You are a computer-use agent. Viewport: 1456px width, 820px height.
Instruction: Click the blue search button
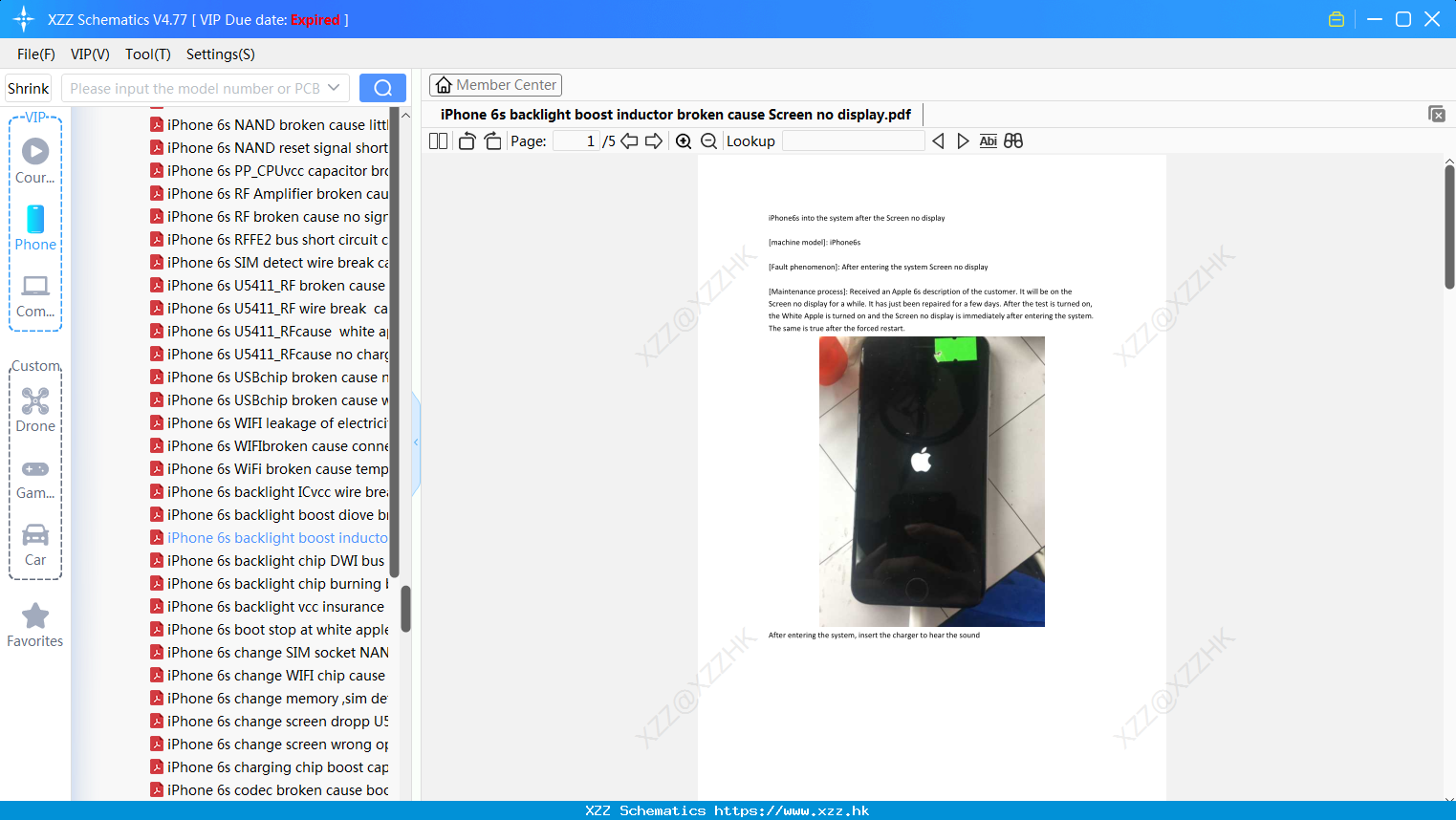pyautogui.click(x=382, y=88)
